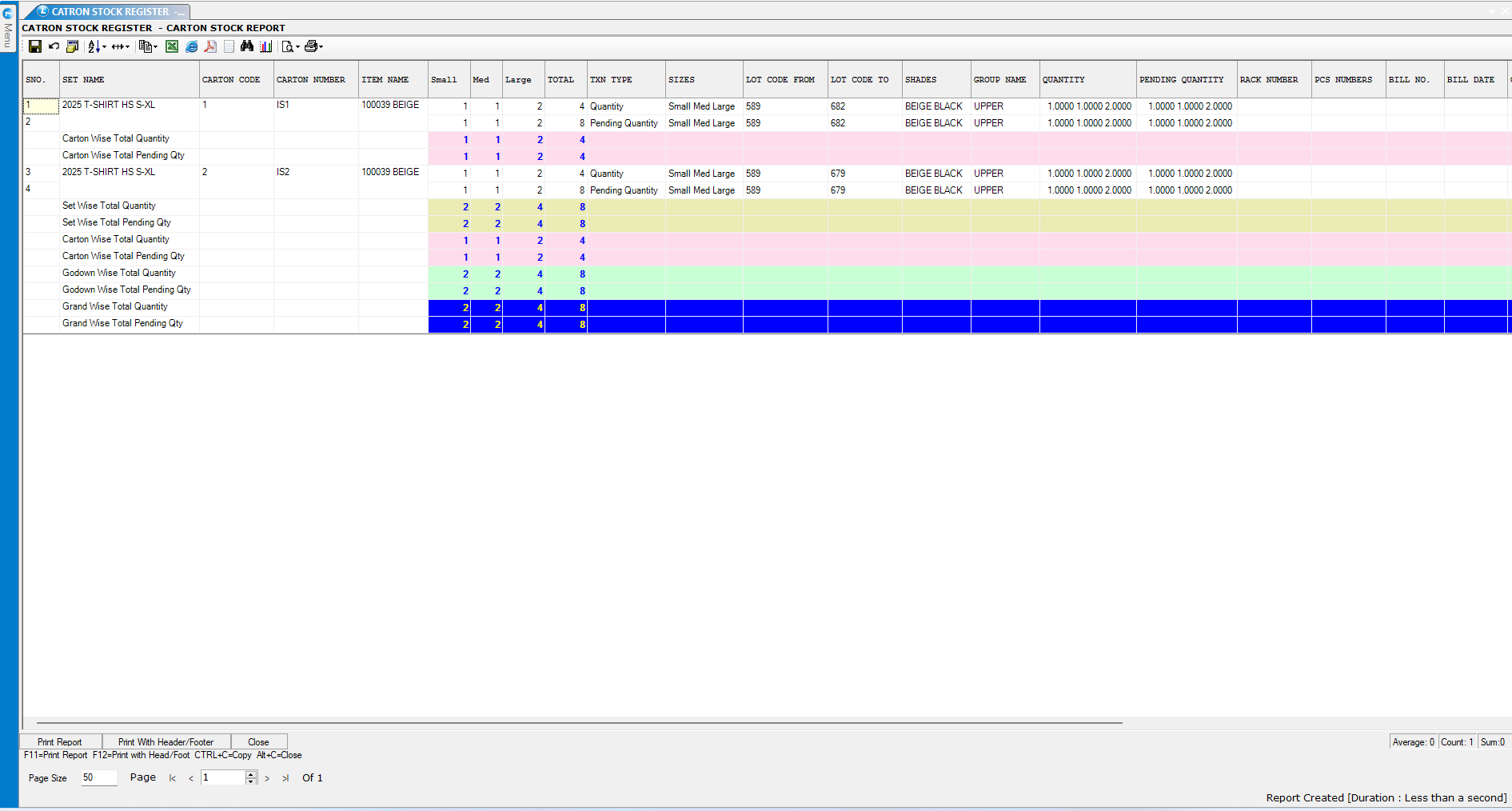Open report in Internet Explorer icon
This screenshot has width=1512, height=811.
pos(191,46)
